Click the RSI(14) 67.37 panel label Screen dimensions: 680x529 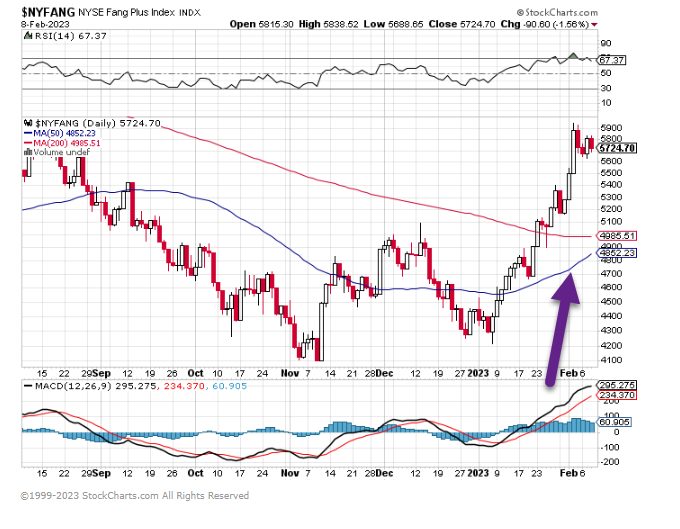pyautogui.click(x=71, y=36)
